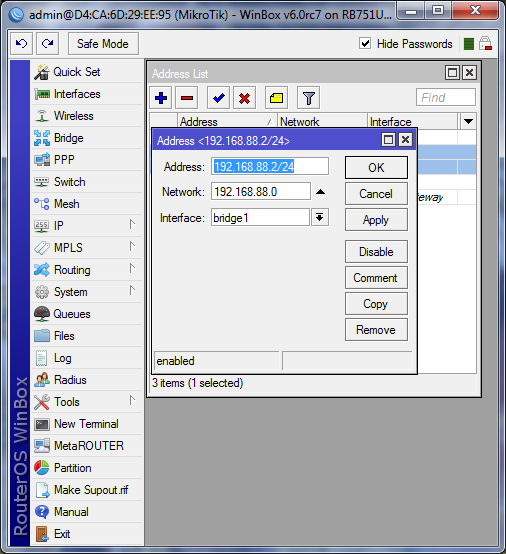Open the Interfaces menu item
The image size is (506, 554).
tap(87, 94)
